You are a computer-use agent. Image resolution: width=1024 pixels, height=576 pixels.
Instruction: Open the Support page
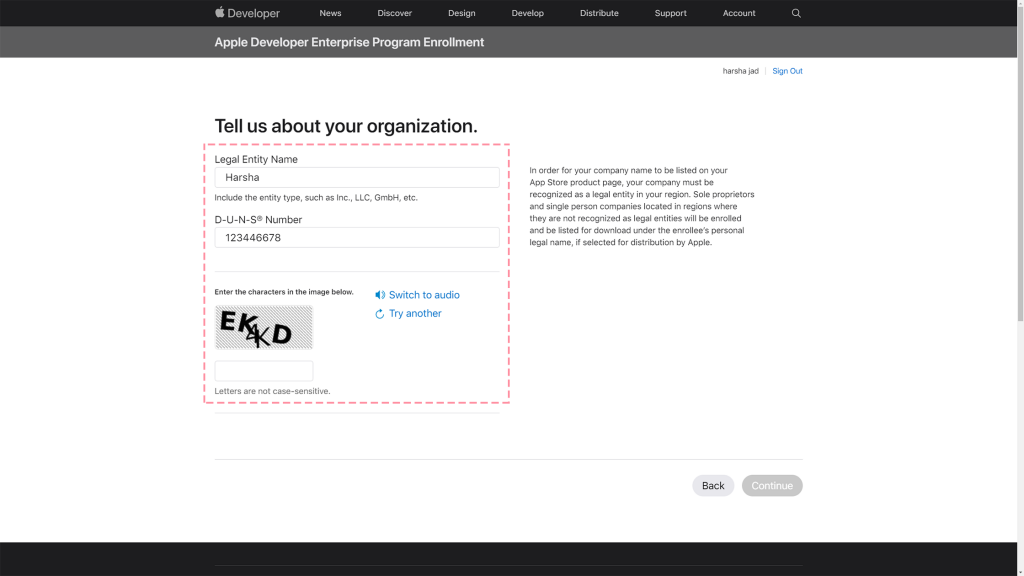[671, 13]
